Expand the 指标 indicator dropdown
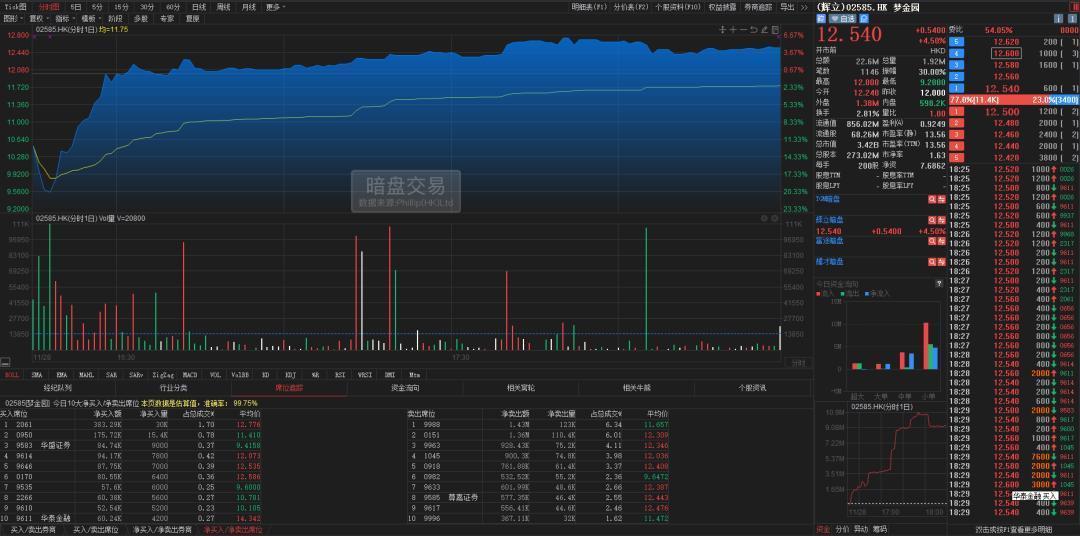 (x=64, y=18)
